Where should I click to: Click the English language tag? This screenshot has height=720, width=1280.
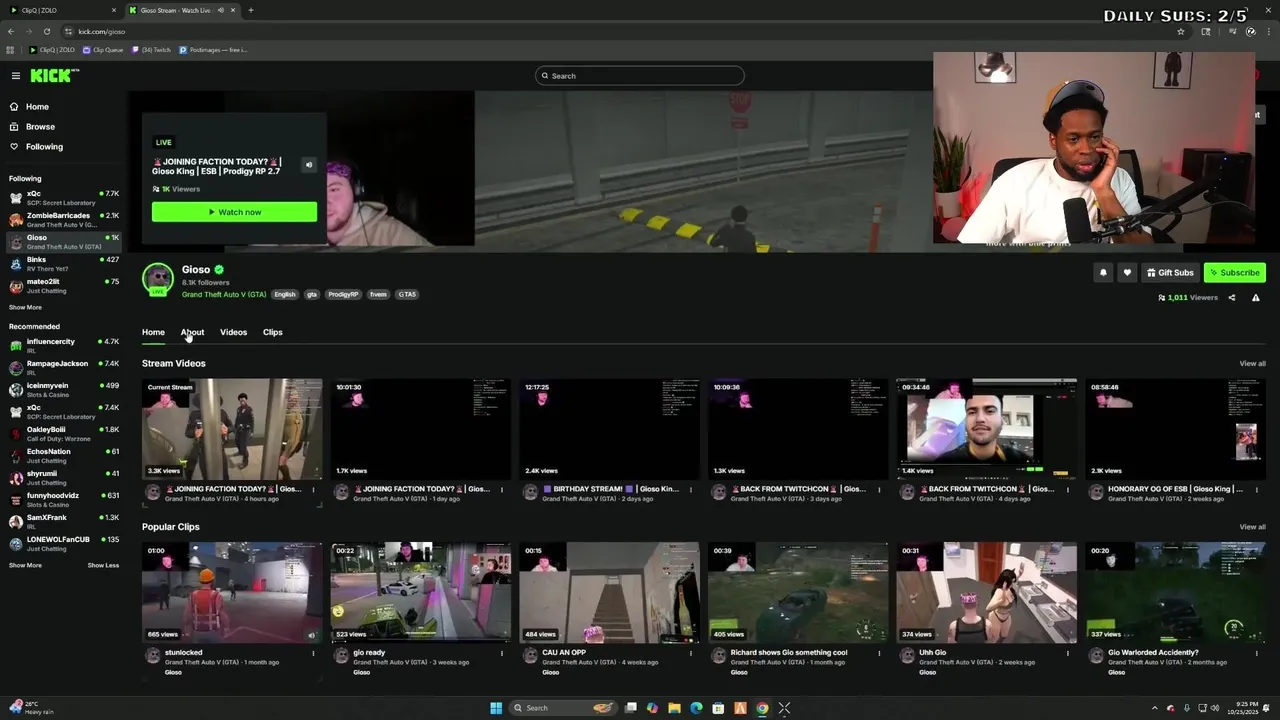(x=285, y=295)
